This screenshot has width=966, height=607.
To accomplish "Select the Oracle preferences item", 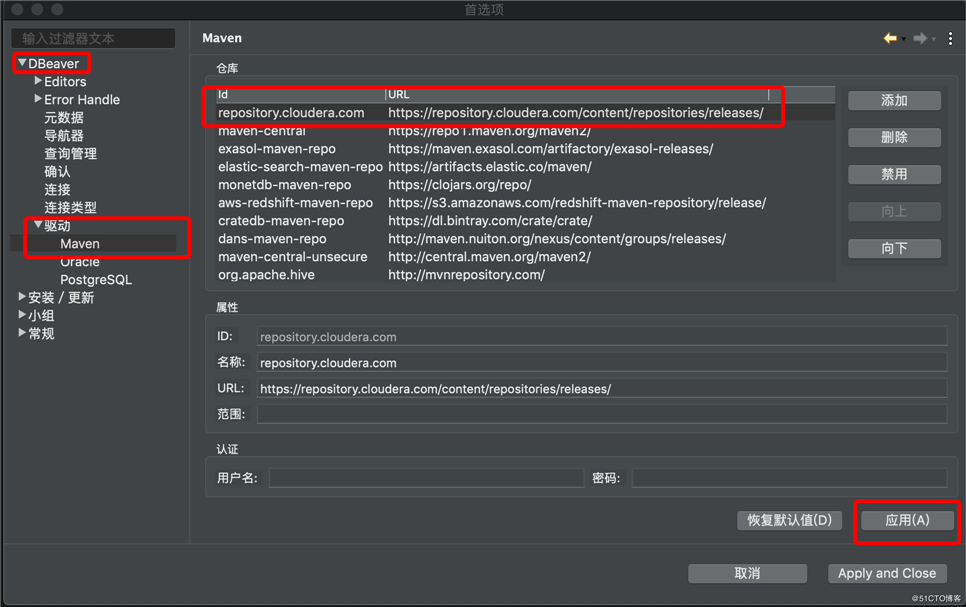I will coord(80,262).
